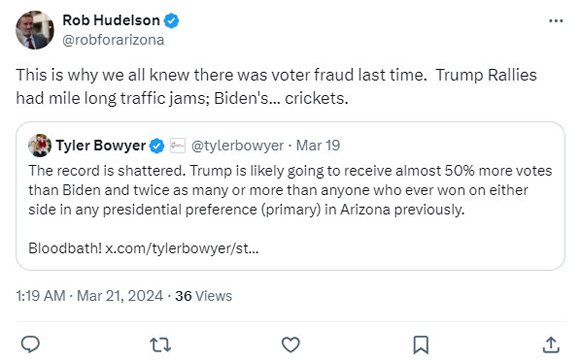The height and width of the screenshot is (360, 581).
Task: Repost this tweet with retweet icon
Action: (x=160, y=344)
